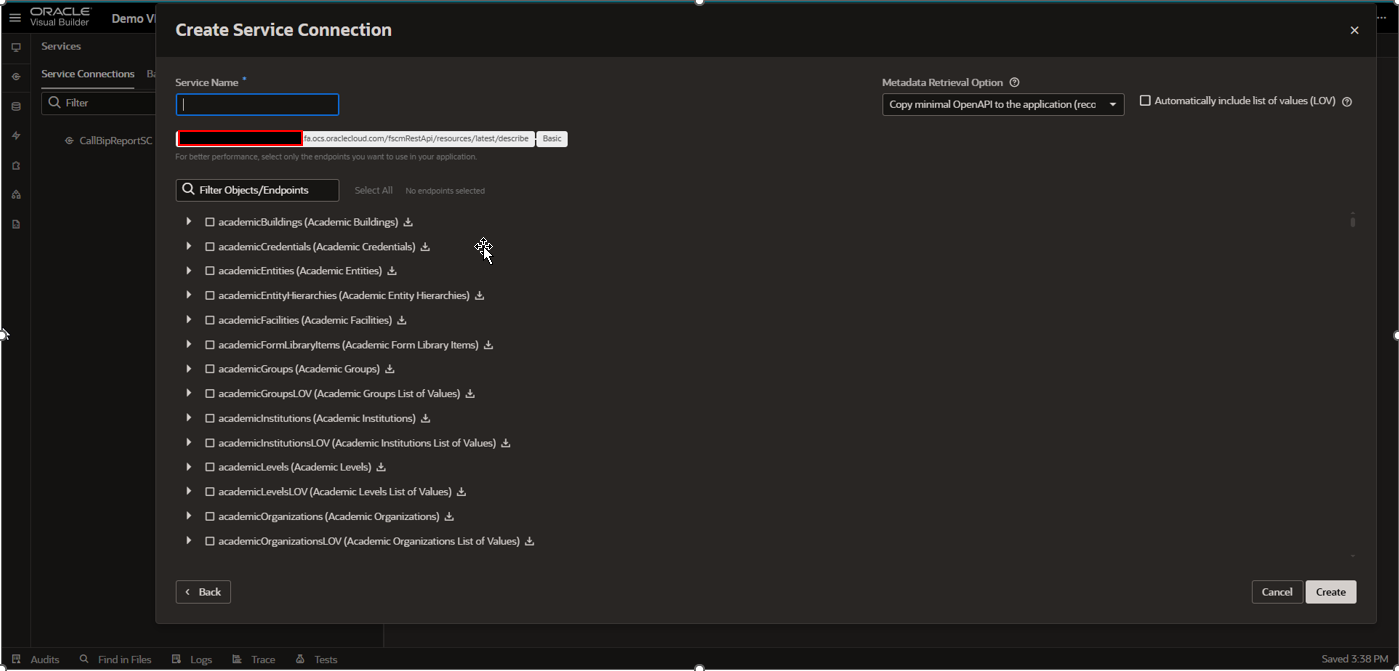Screen dimensions: 1399x671
Task: Click the academicLevels (Academic Levels) label
Action: [x=295, y=468]
